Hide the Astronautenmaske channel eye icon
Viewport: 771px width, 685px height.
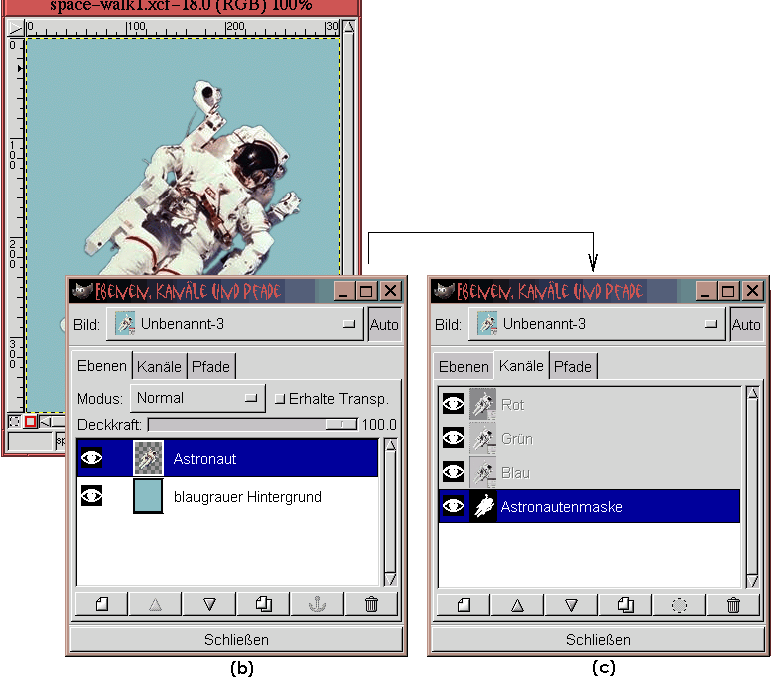tap(453, 507)
